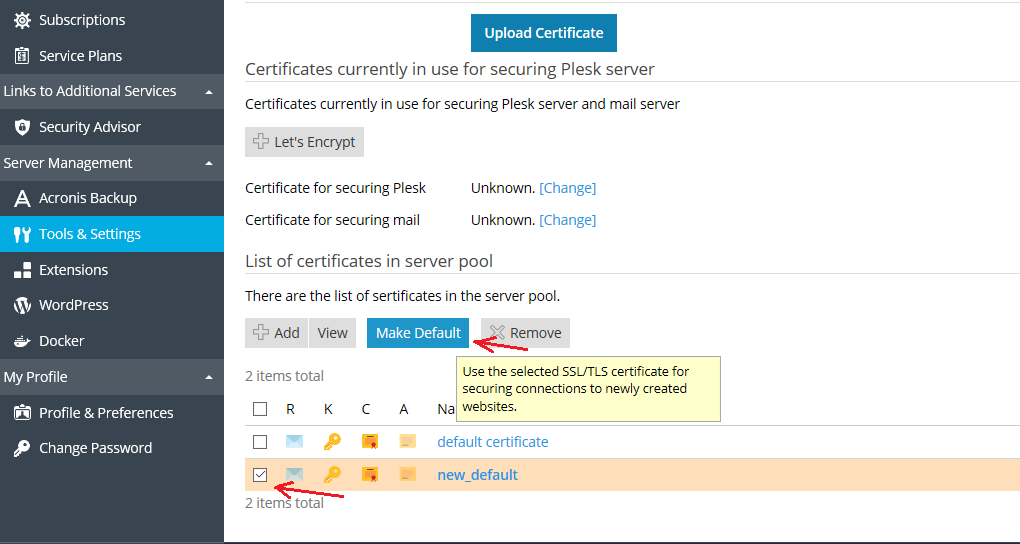Check the default certificate checkbox
This screenshot has width=1020, height=544.
pyautogui.click(x=260, y=442)
